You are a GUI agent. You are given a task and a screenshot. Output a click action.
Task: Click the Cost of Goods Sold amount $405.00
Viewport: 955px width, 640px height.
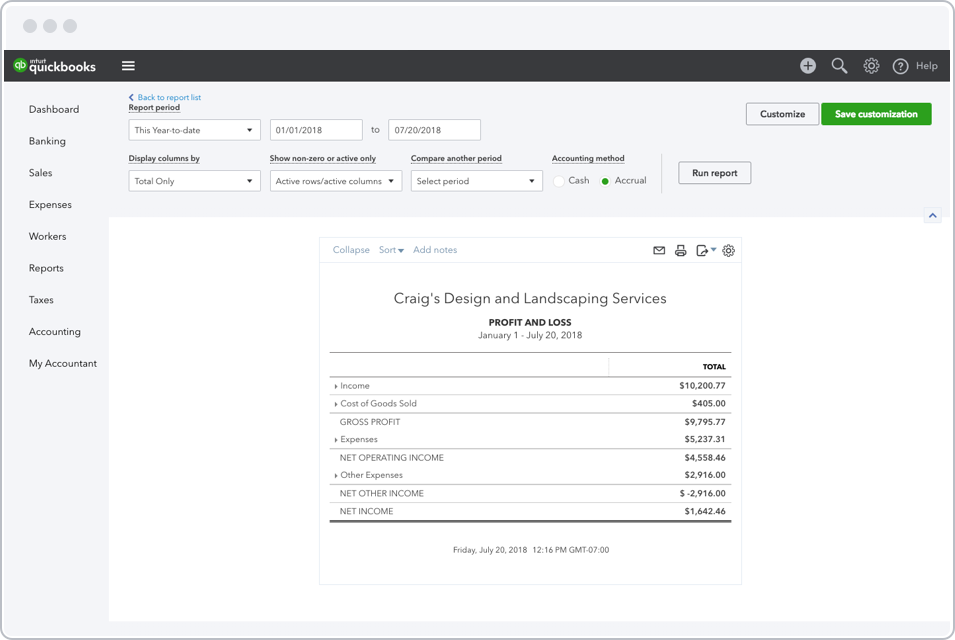[708, 403]
